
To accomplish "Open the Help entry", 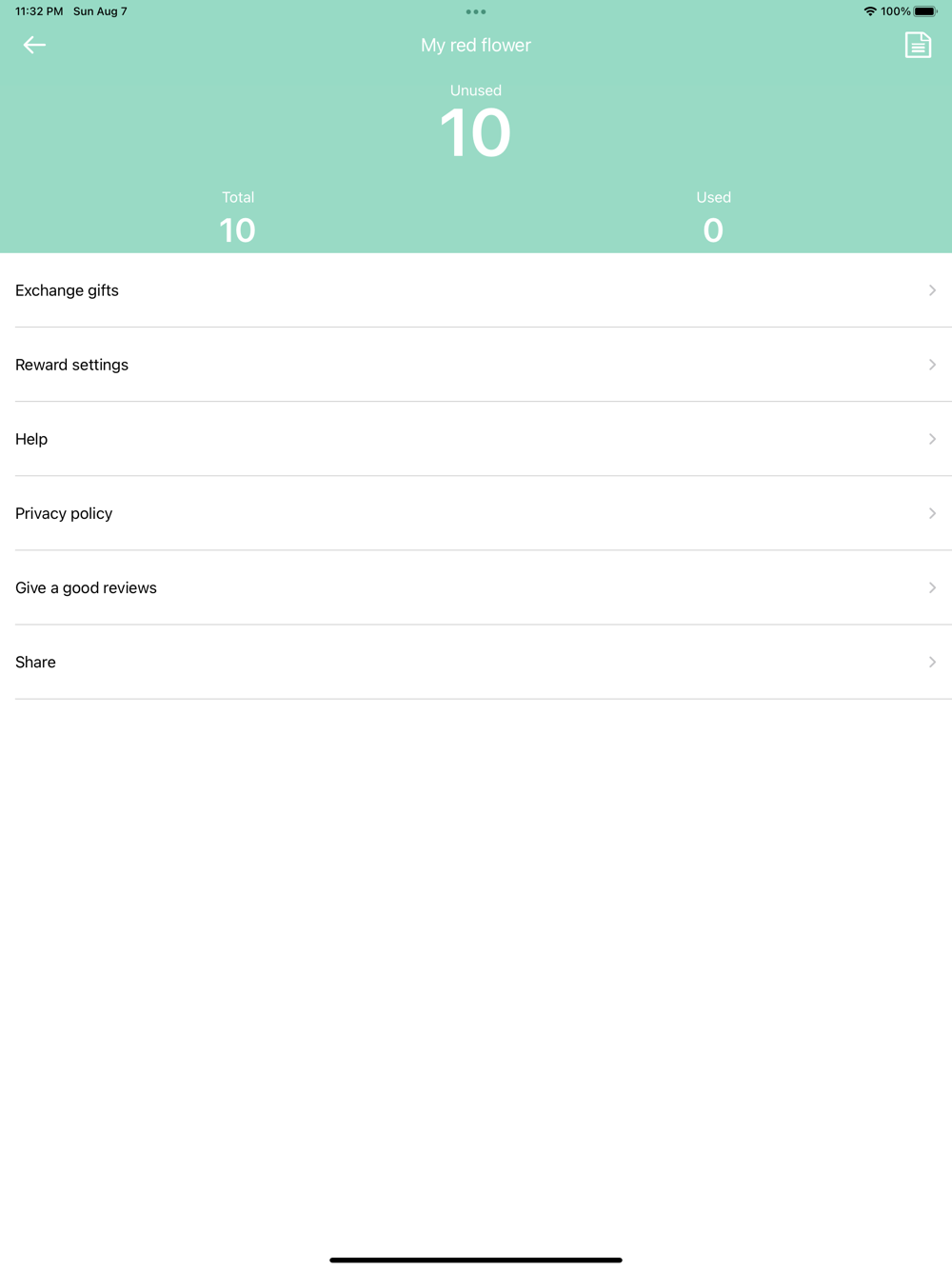I will [x=476, y=439].
